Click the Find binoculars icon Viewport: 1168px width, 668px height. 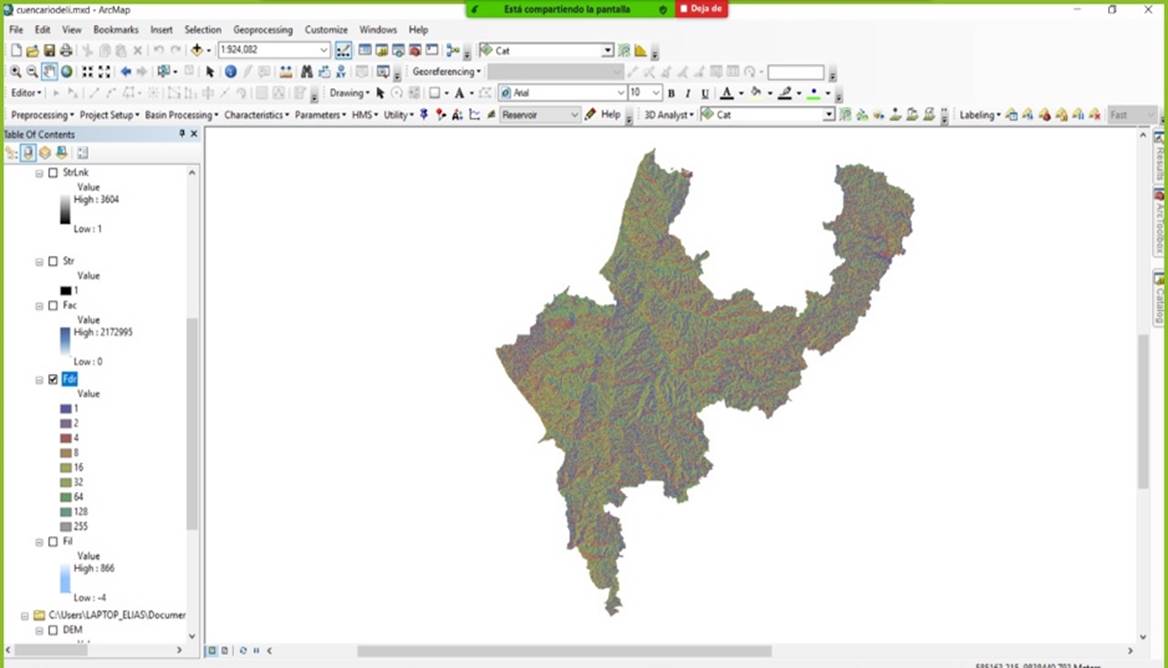coord(306,72)
